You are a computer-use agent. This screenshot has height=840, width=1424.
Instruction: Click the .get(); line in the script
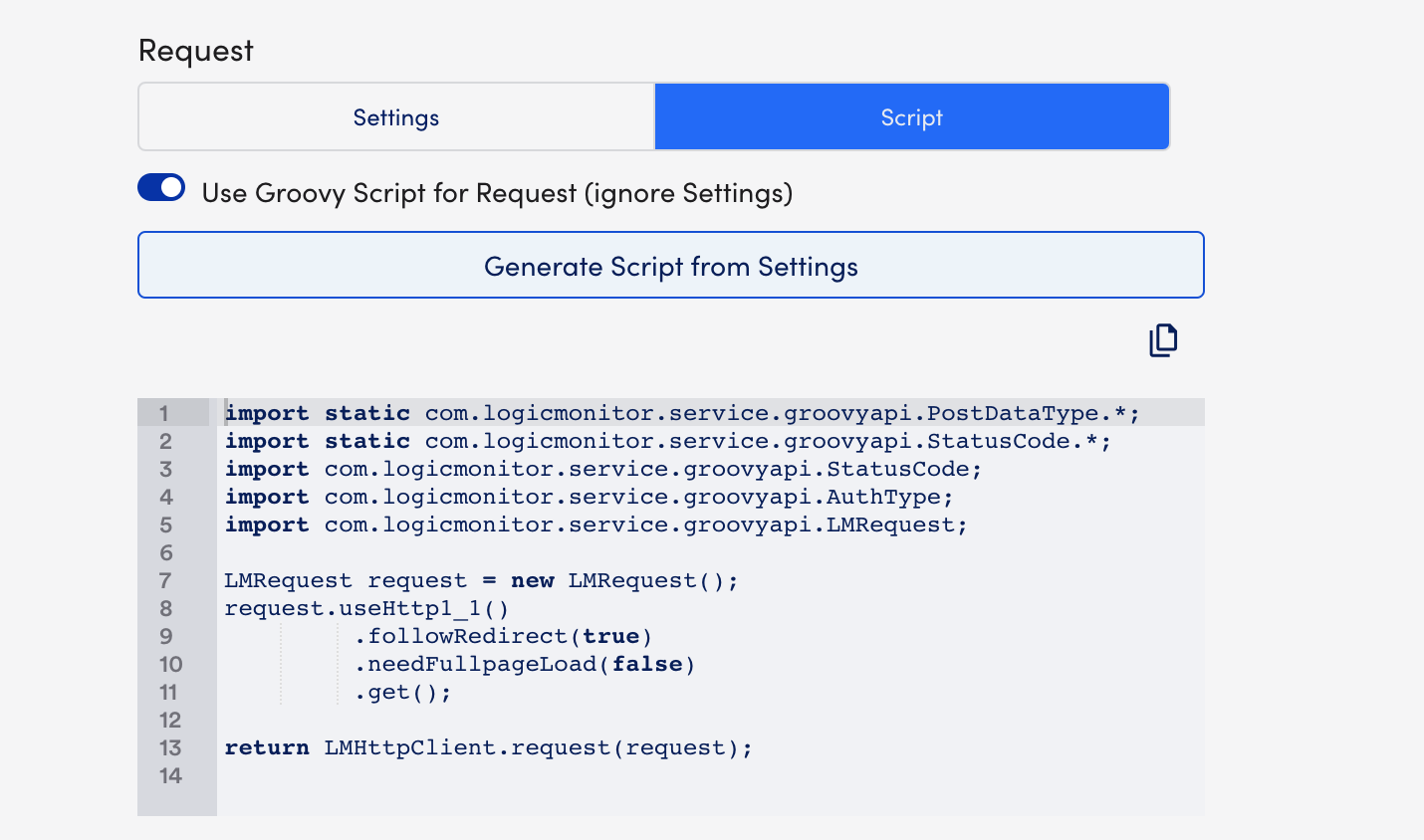click(x=403, y=692)
